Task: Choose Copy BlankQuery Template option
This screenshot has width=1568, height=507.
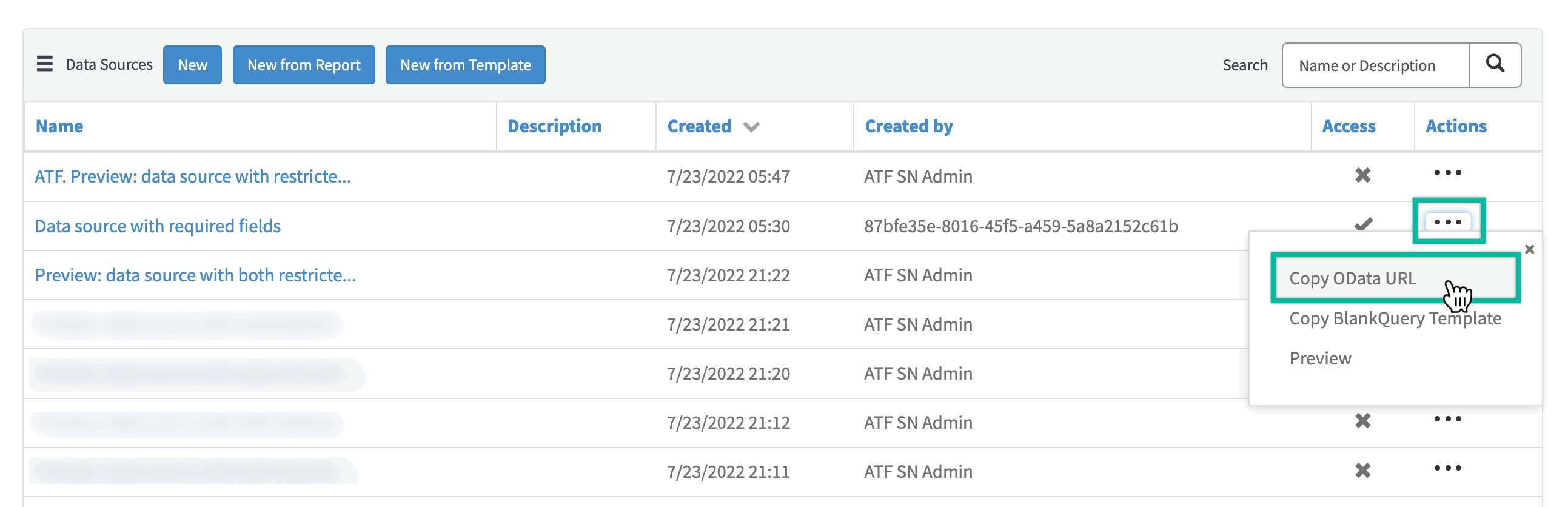Action: coord(1395,318)
